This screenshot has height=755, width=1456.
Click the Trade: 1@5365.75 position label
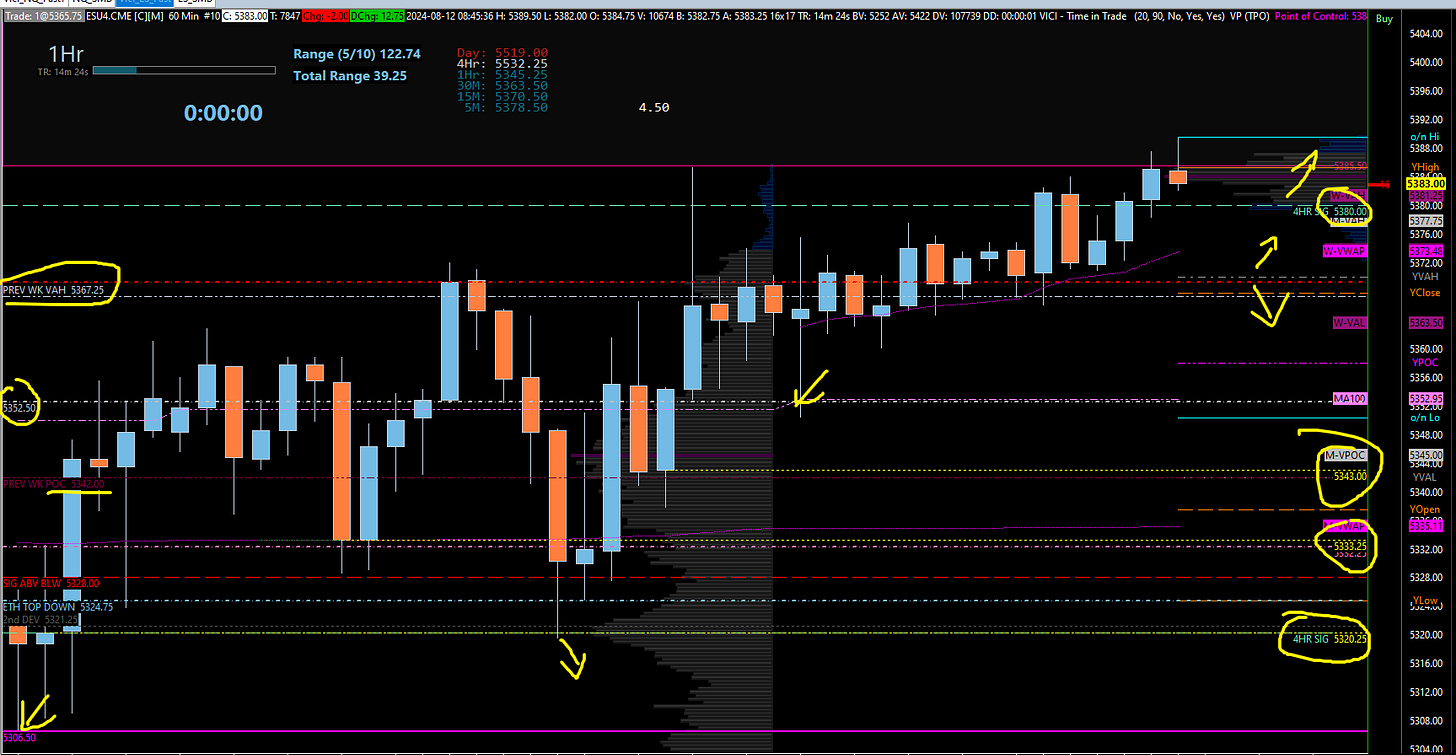point(44,16)
